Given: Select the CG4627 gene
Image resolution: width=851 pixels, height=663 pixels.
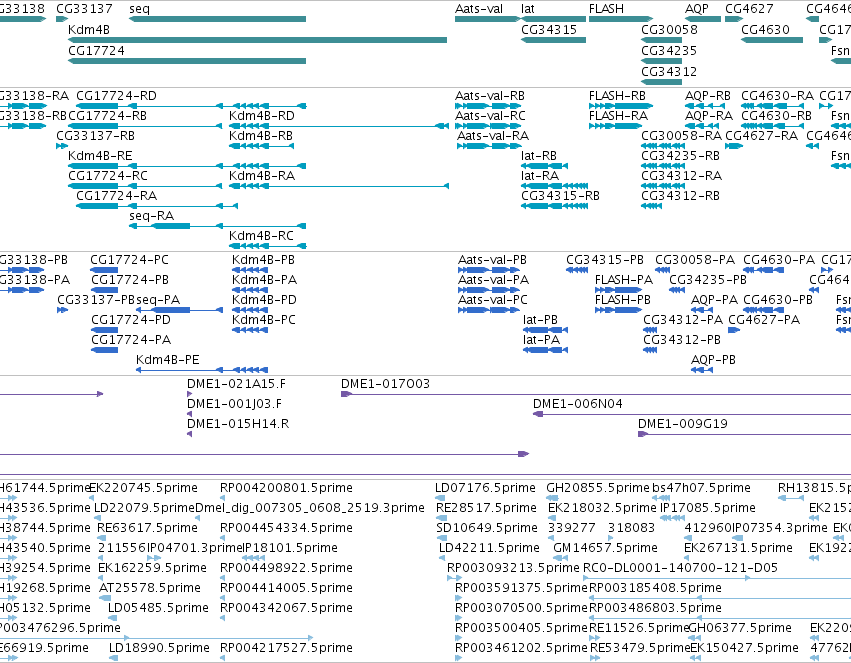Looking at the screenshot, I should click(734, 19).
